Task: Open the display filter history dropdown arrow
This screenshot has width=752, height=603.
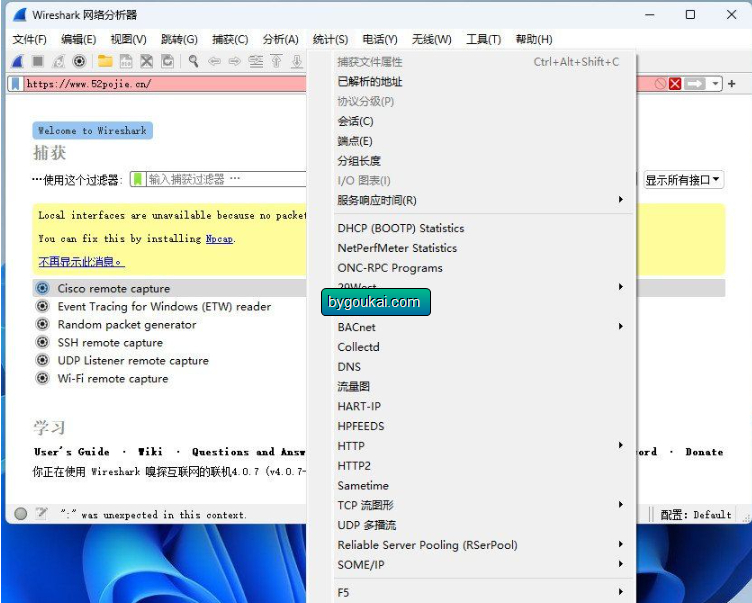Action: tap(715, 84)
